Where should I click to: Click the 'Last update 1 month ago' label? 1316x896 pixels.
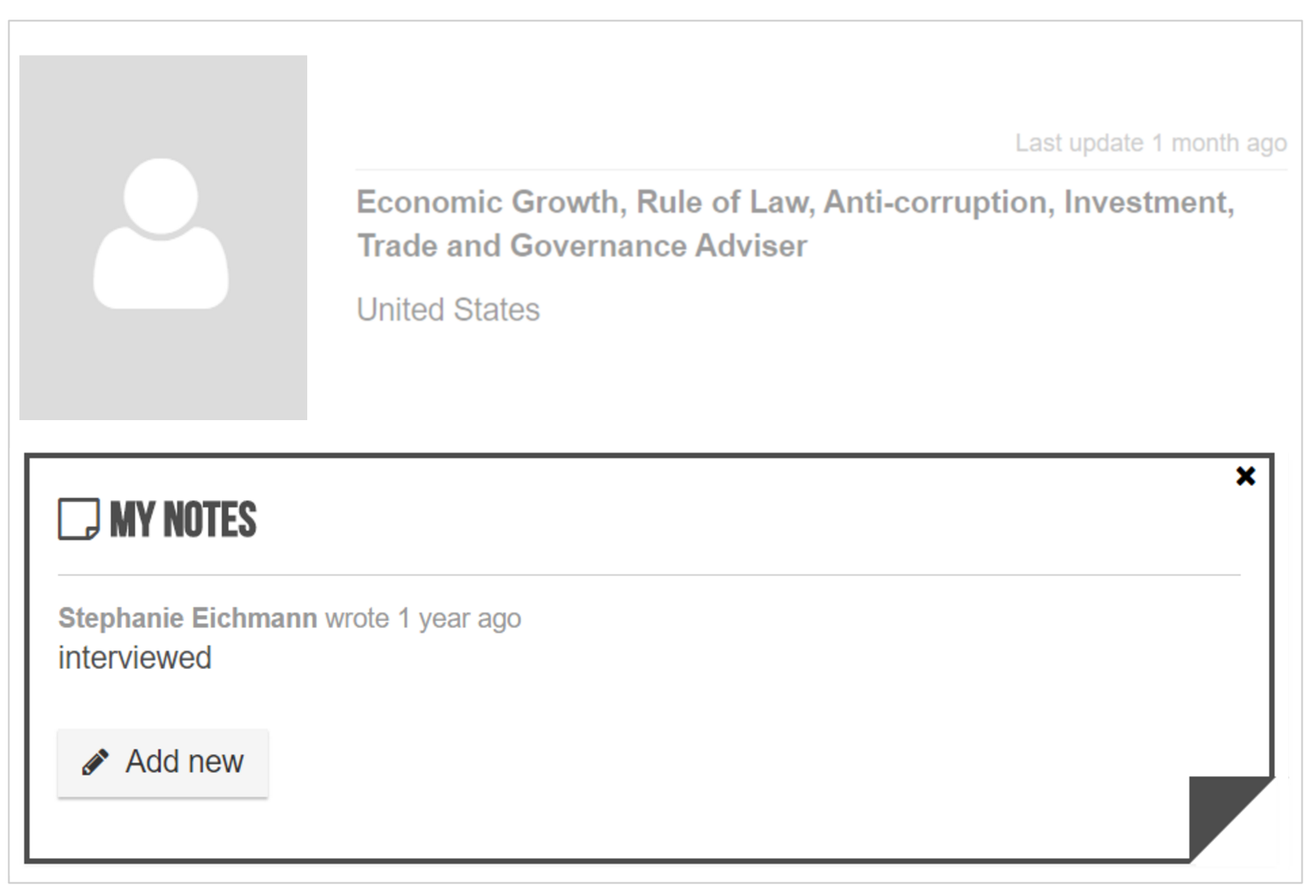pyautogui.click(x=1151, y=143)
